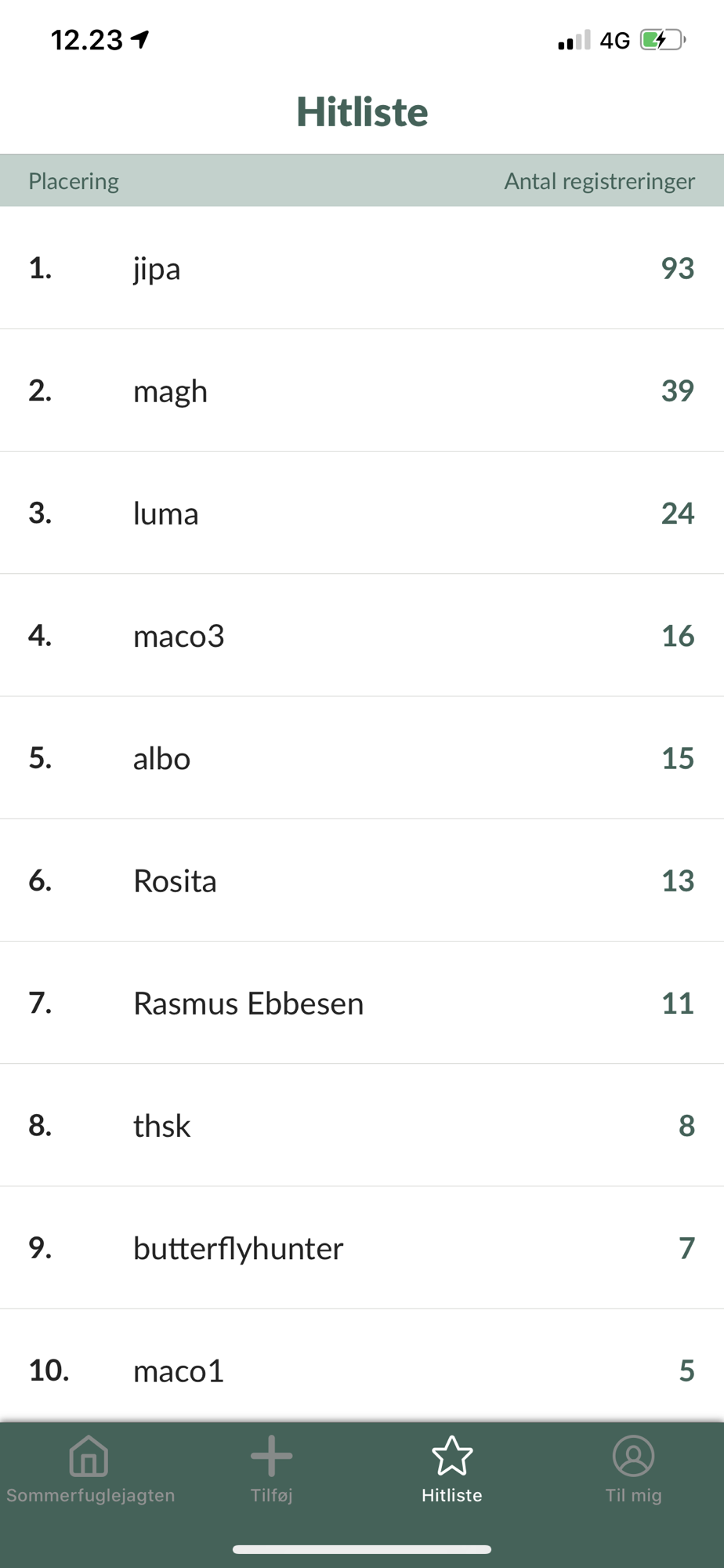Switch to the Til mig tab label

pyautogui.click(x=633, y=1495)
